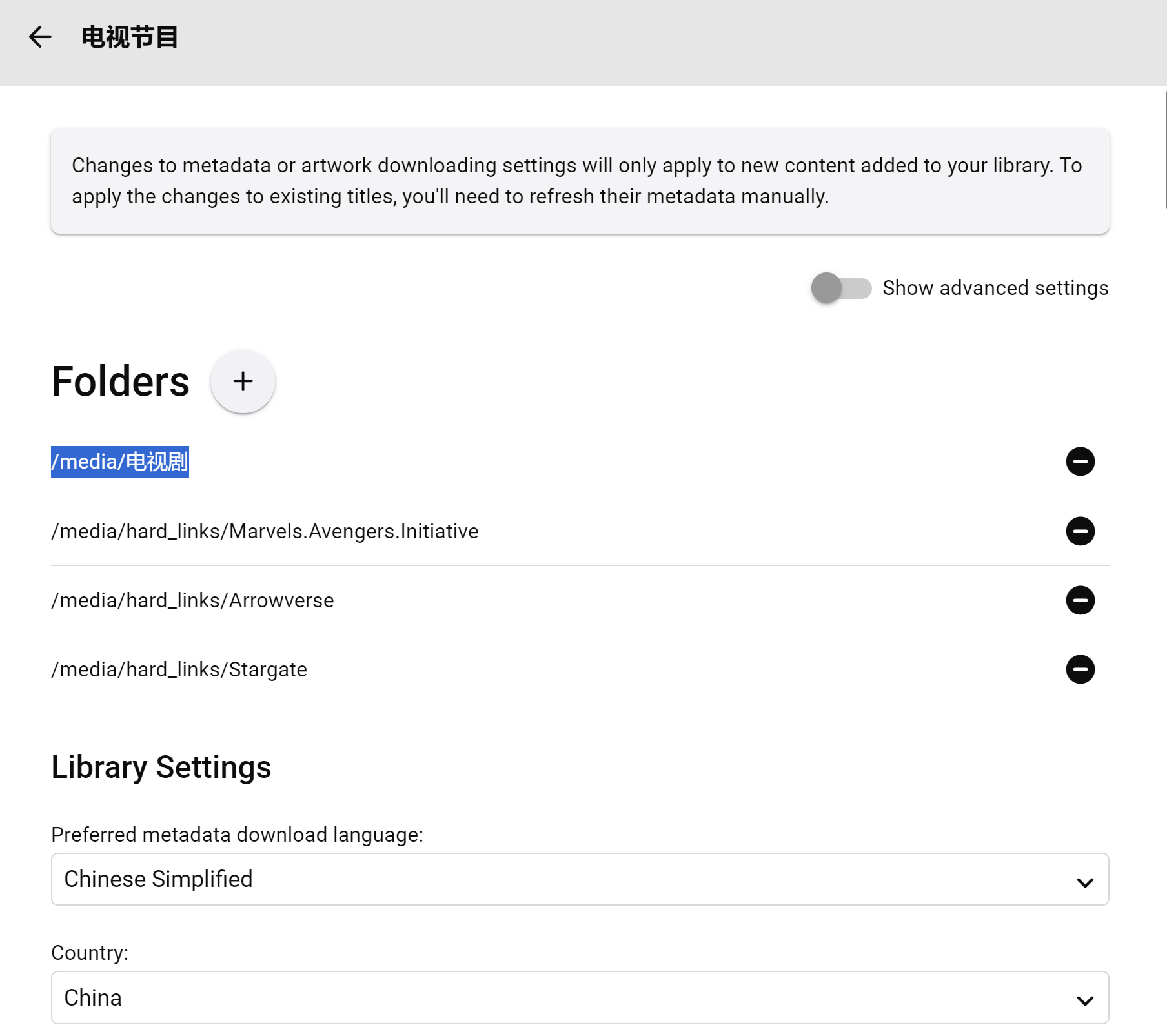Click the 'Preferred metadata download language' label
Viewport: 1167px width, 1036px height.
click(x=237, y=835)
